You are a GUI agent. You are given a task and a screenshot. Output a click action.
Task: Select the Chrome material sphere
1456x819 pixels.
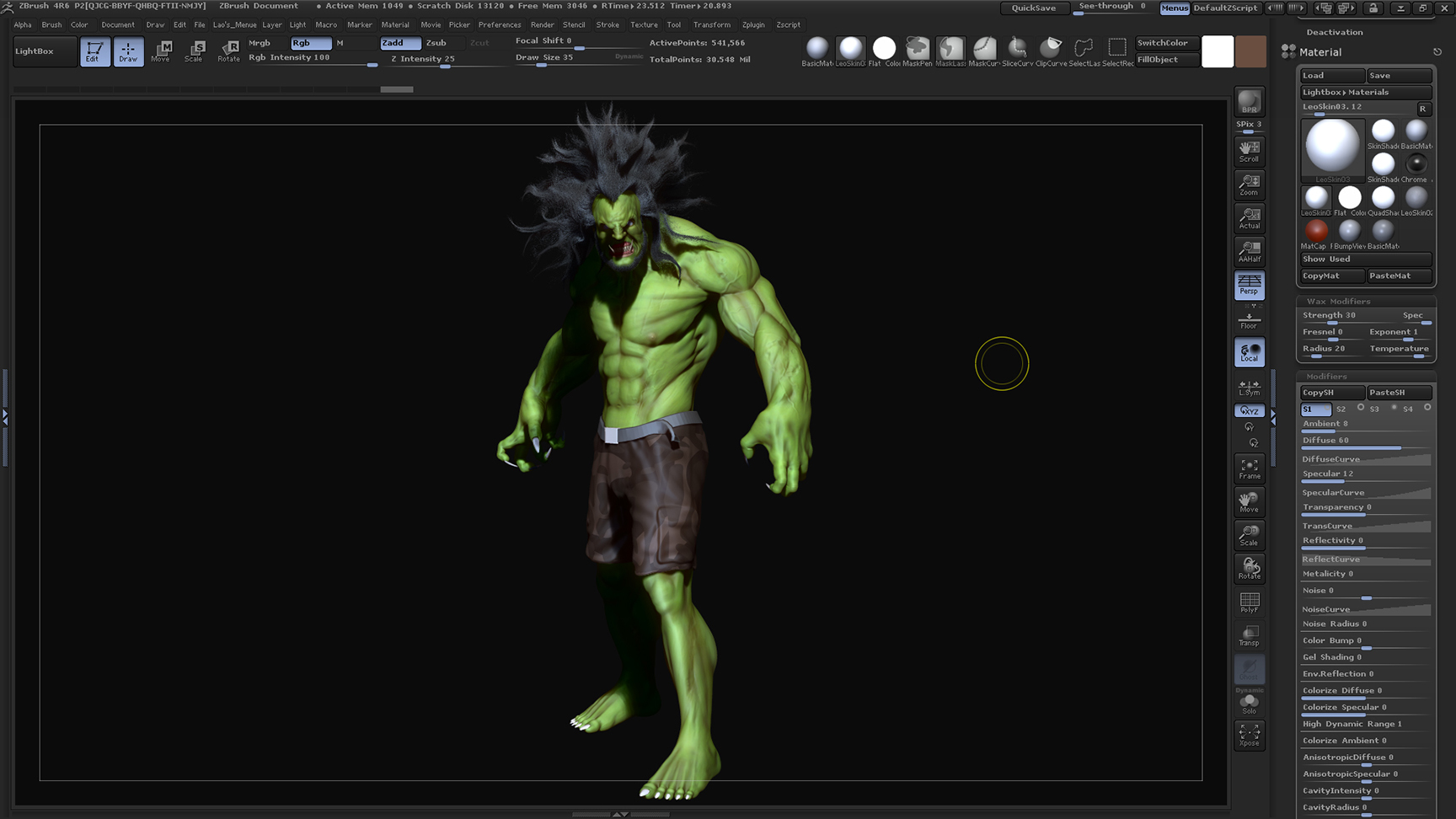tap(1416, 164)
